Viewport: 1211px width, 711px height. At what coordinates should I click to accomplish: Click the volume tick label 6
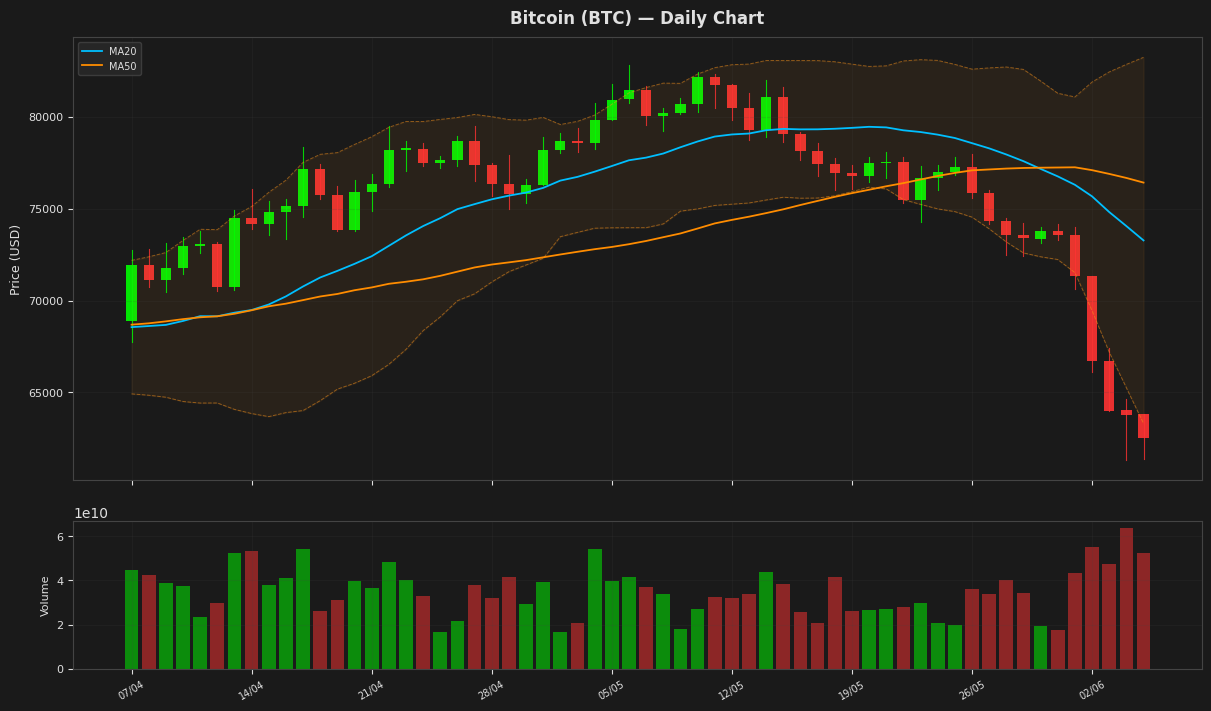tap(59, 537)
